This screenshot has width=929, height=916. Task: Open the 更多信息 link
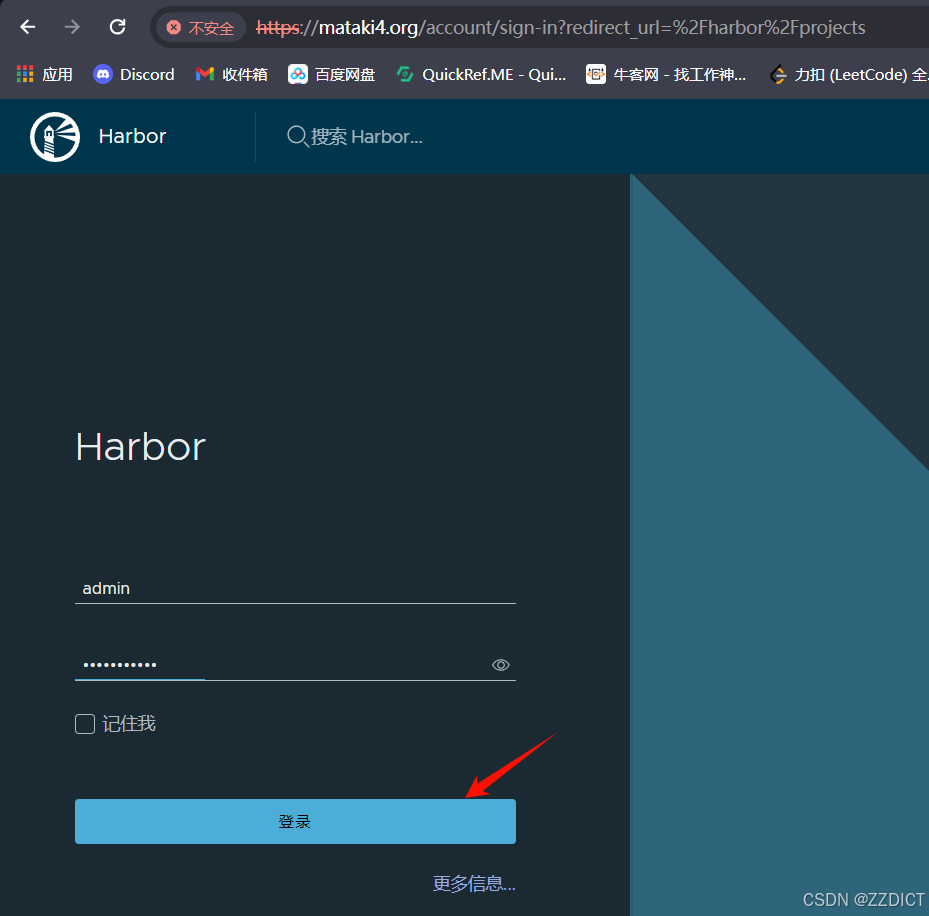point(474,883)
